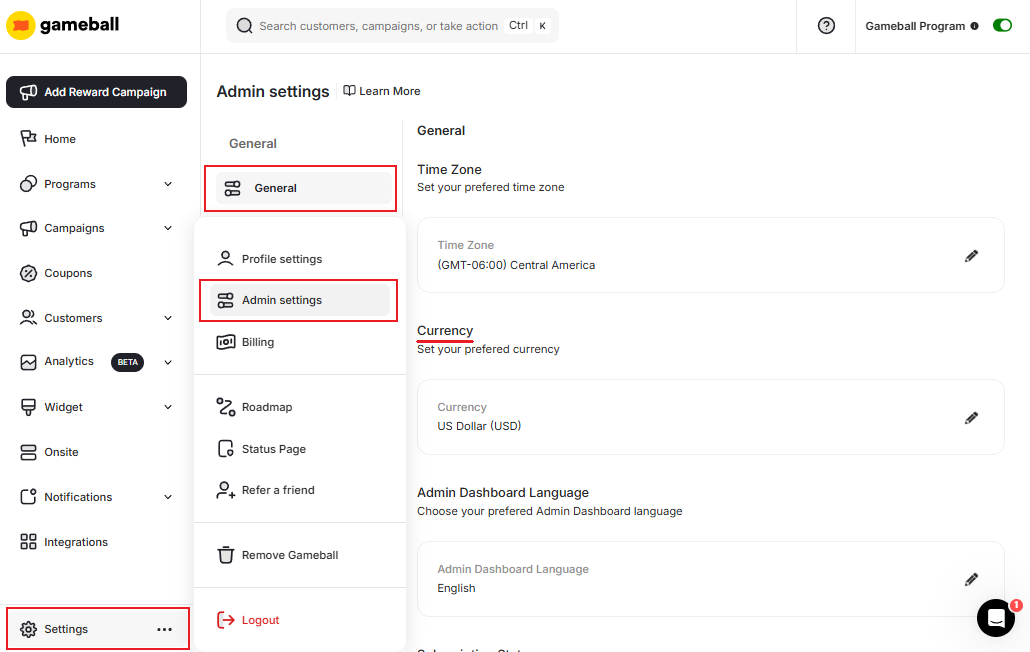This screenshot has width=1030, height=652.
Task: Open the help question mark icon
Action: pyautogui.click(x=826, y=25)
